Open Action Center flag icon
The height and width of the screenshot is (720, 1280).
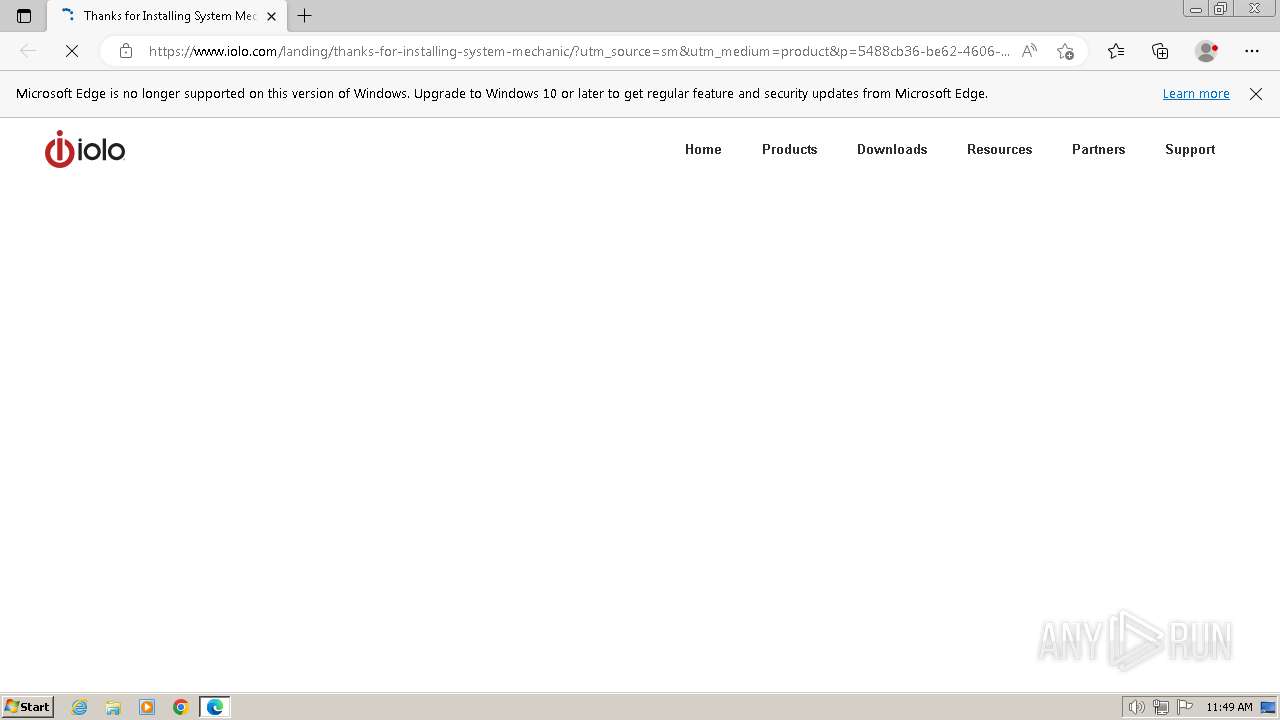click(1185, 707)
